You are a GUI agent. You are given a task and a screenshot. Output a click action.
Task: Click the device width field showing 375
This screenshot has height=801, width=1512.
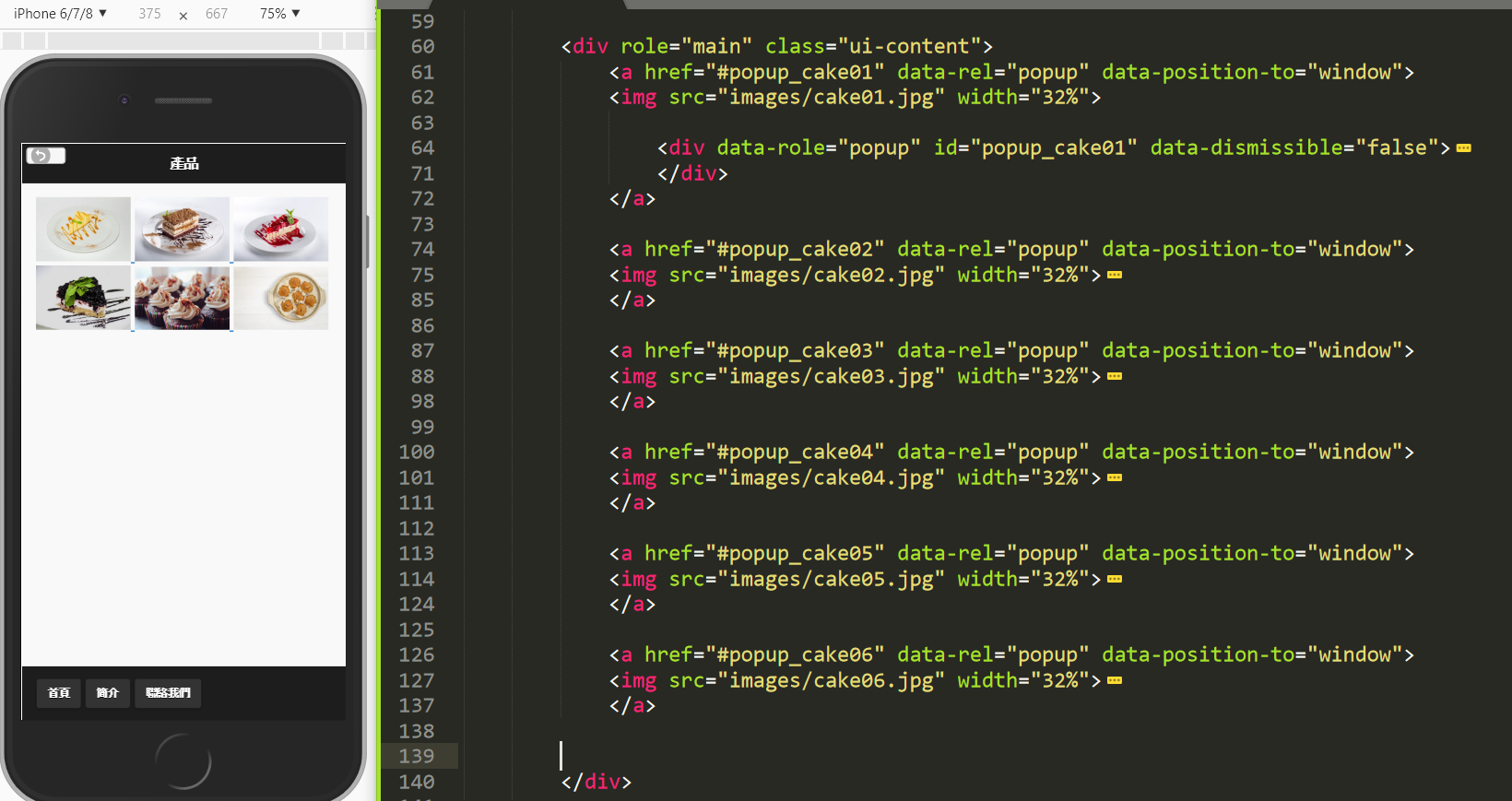point(149,14)
